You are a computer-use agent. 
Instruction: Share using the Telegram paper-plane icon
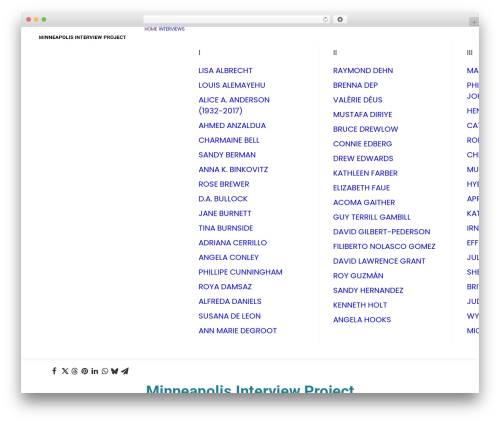click(125, 371)
